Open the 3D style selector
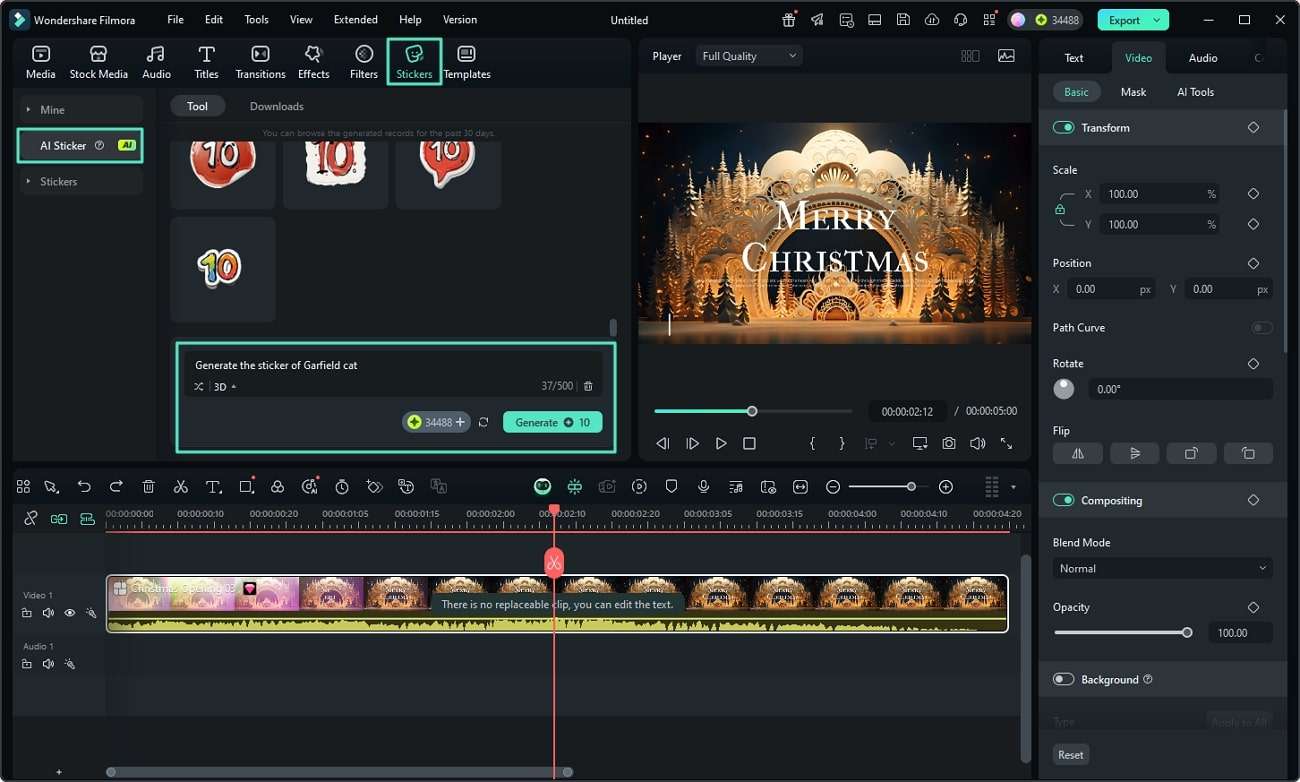 pos(225,387)
